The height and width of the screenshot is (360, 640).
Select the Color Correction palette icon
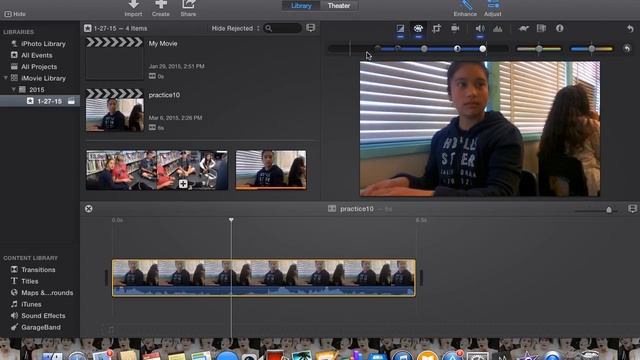tap(418, 29)
